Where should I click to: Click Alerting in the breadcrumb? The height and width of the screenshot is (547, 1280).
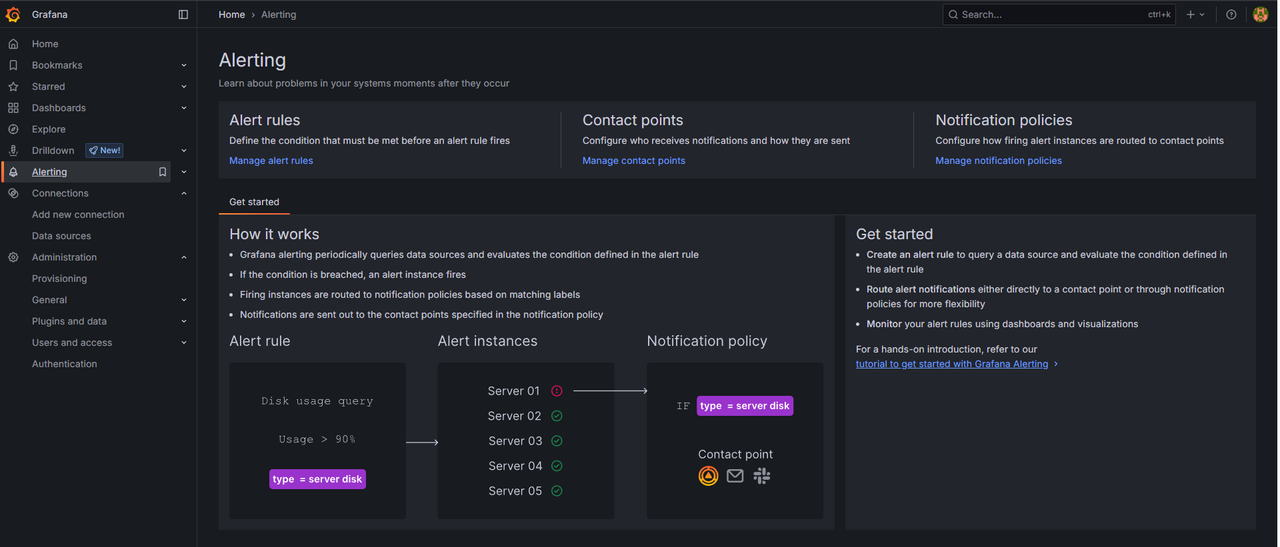click(279, 14)
